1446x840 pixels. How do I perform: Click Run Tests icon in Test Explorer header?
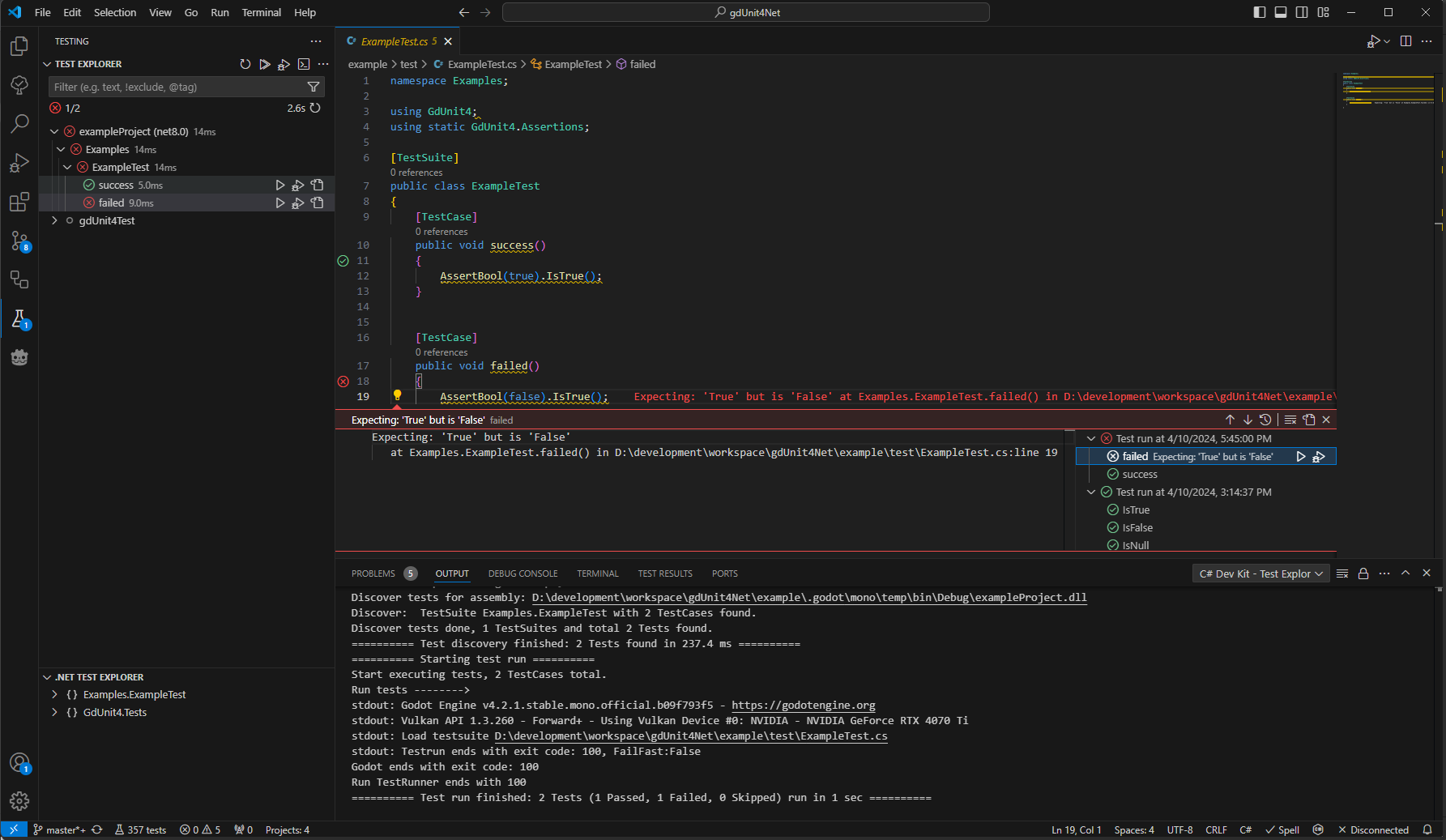pyautogui.click(x=265, y=64)
